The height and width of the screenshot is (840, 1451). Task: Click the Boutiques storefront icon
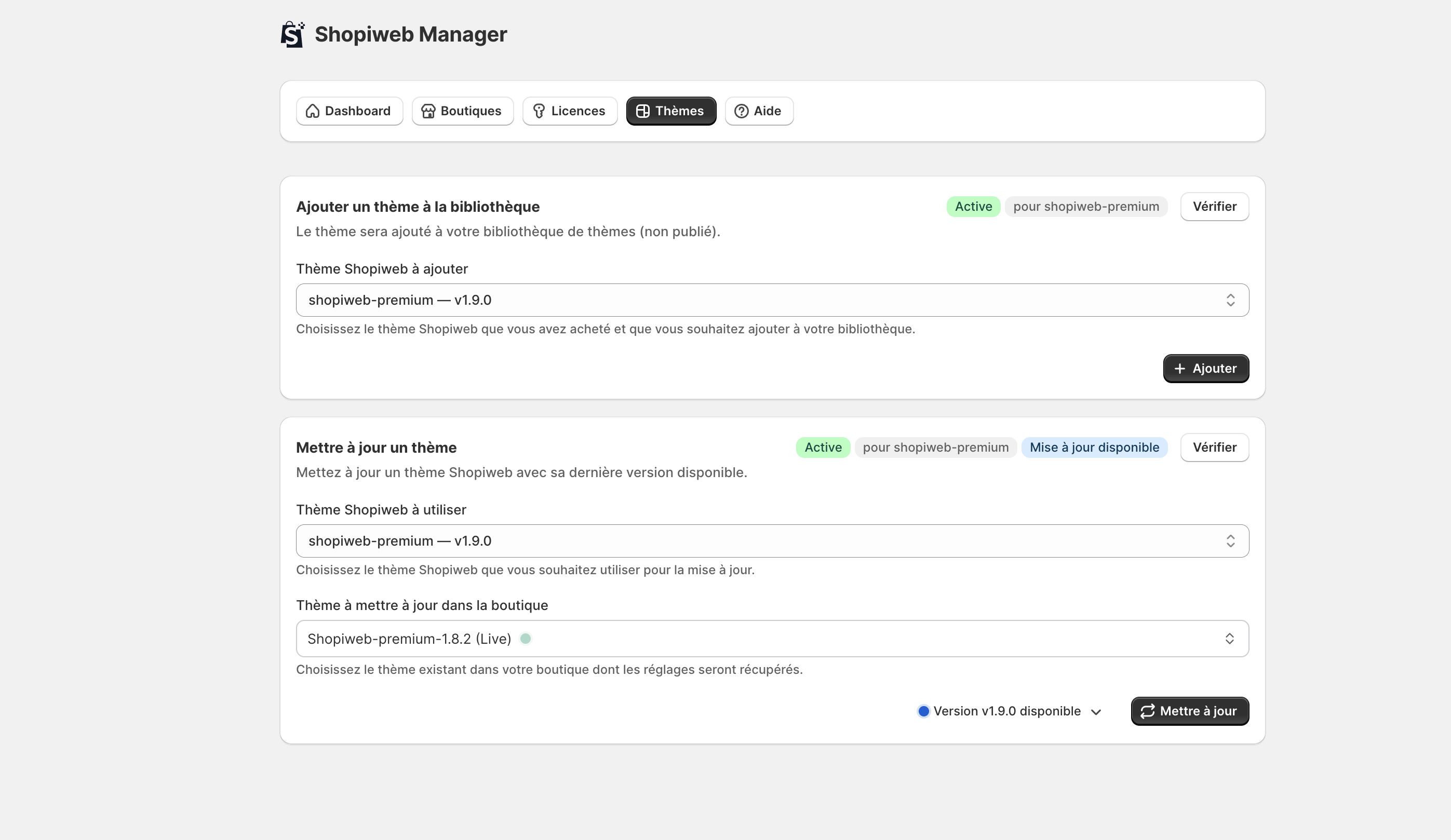tap(428, 111)
